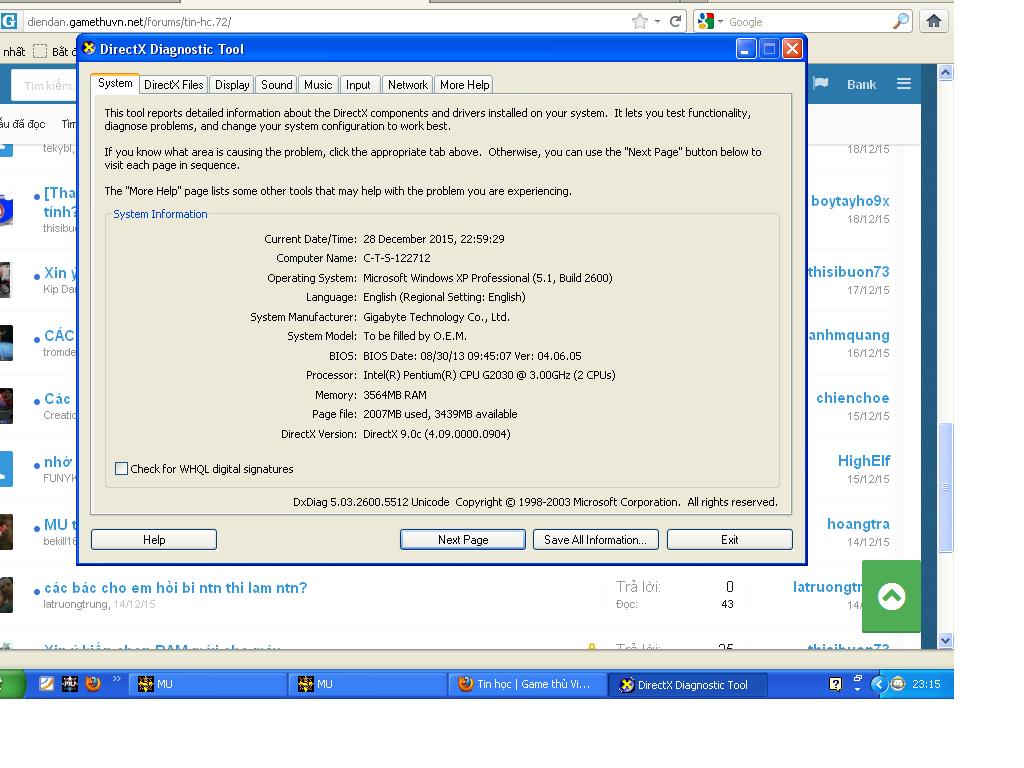Click the magnifier search icon in browser
This screenshot has width=1024, height=768.
[901, 22]
